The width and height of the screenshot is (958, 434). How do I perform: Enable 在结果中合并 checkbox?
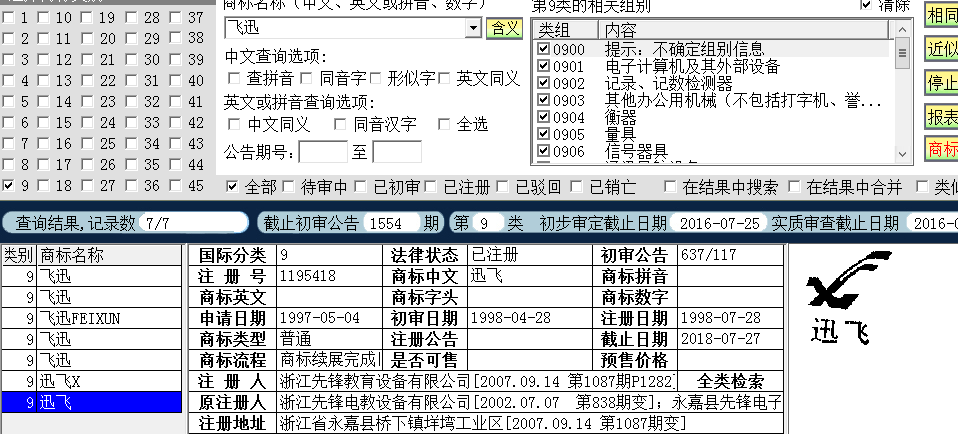(794, 186)
